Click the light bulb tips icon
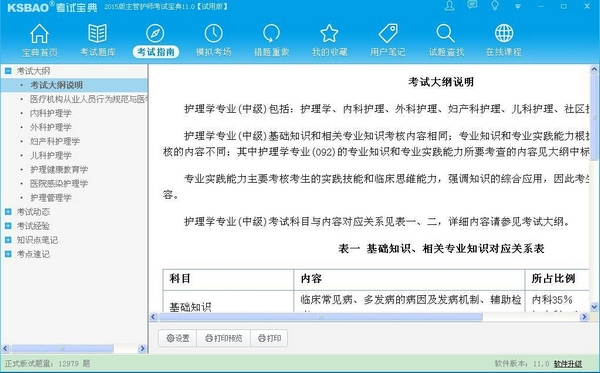 (x=495, y=5)
